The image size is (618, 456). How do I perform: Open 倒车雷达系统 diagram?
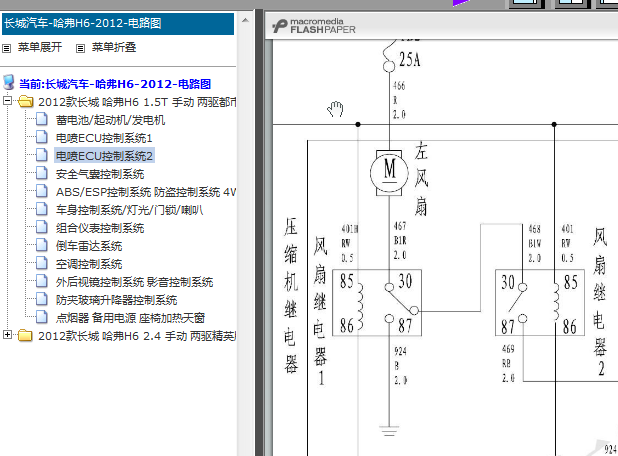click(x=89, y=246)
